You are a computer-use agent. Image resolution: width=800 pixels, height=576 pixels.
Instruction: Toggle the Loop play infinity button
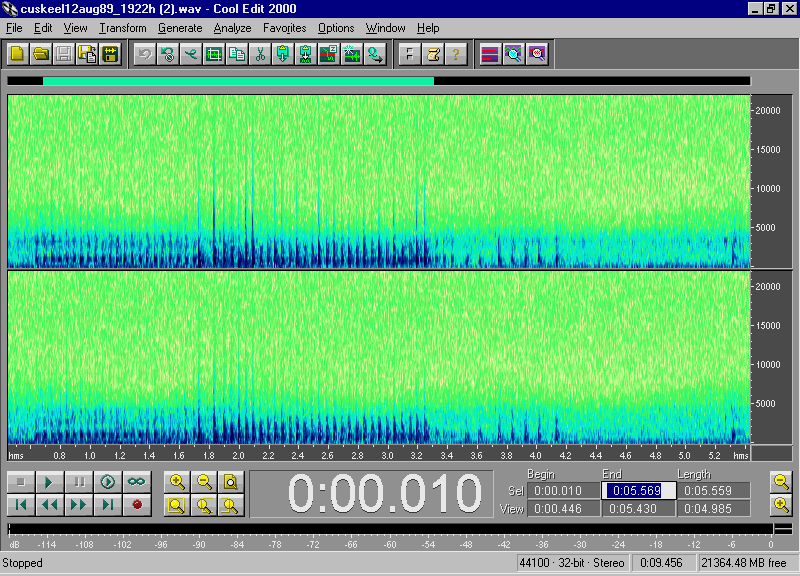coord(136,482)
